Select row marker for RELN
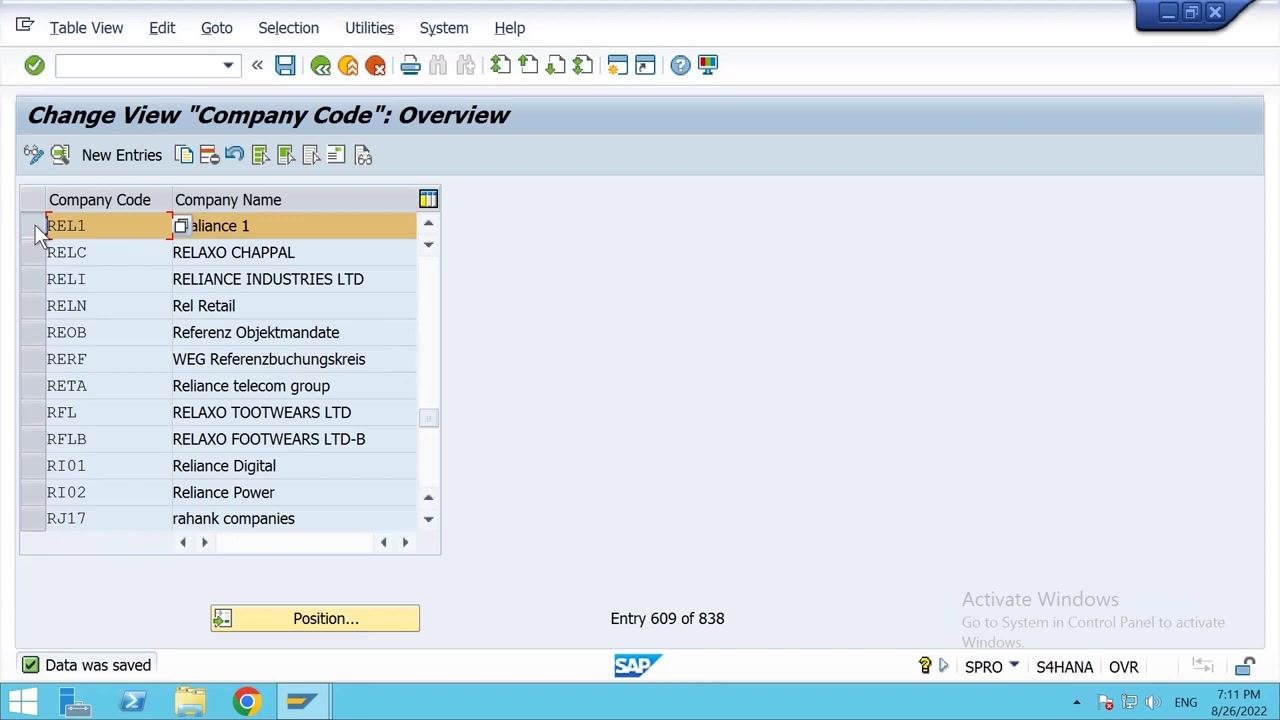The image size is (1280, 720). tap(33, 306)
